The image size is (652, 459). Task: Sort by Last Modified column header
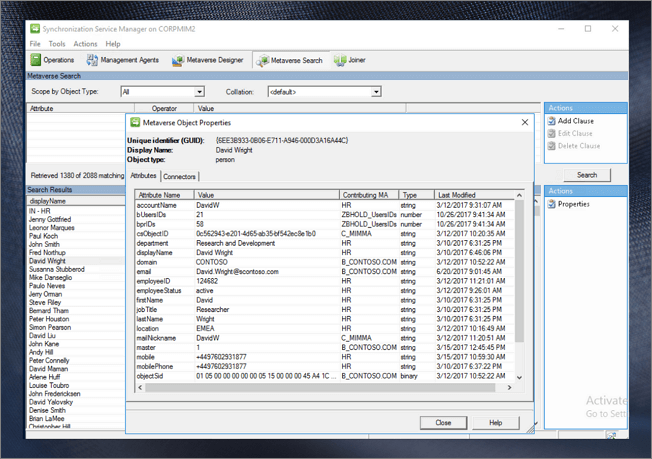[474, 195]
